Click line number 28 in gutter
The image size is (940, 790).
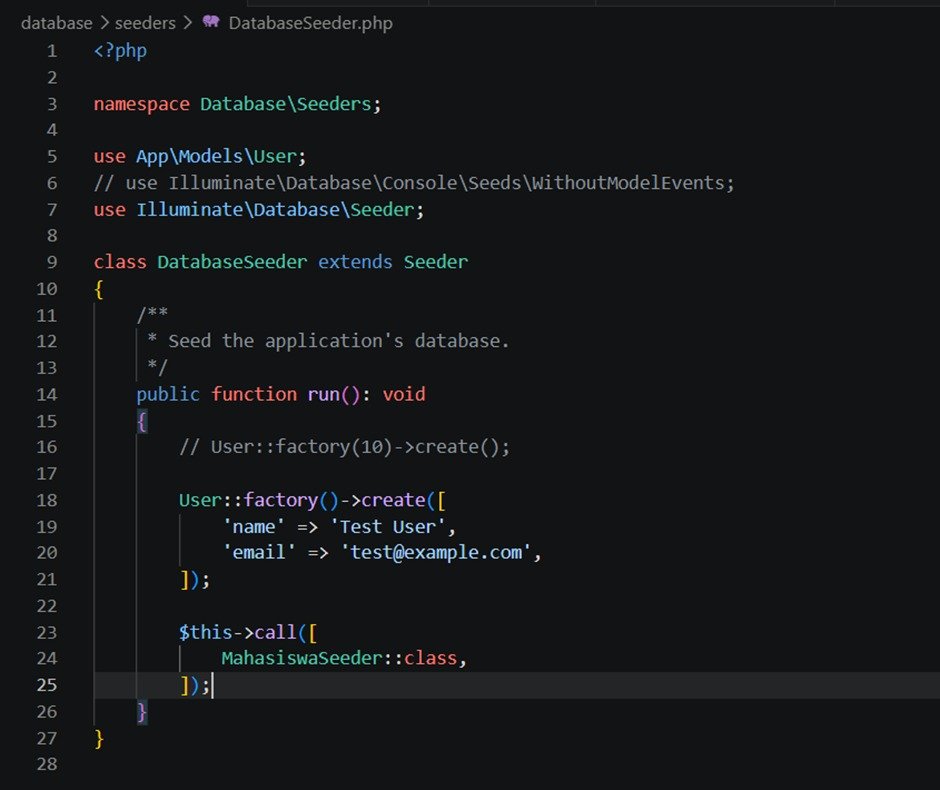47,764
